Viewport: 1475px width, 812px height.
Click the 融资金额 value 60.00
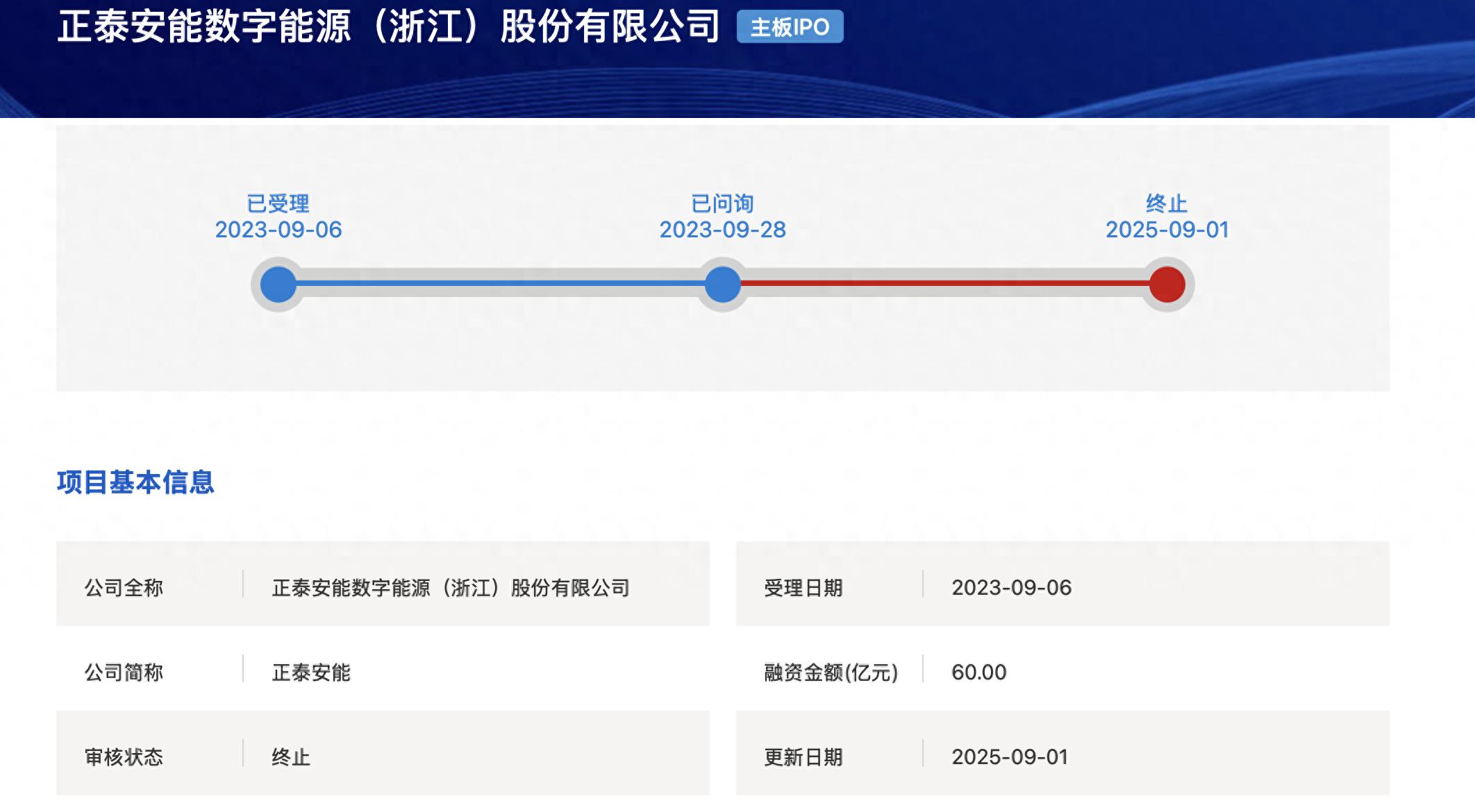click(978, 673)
